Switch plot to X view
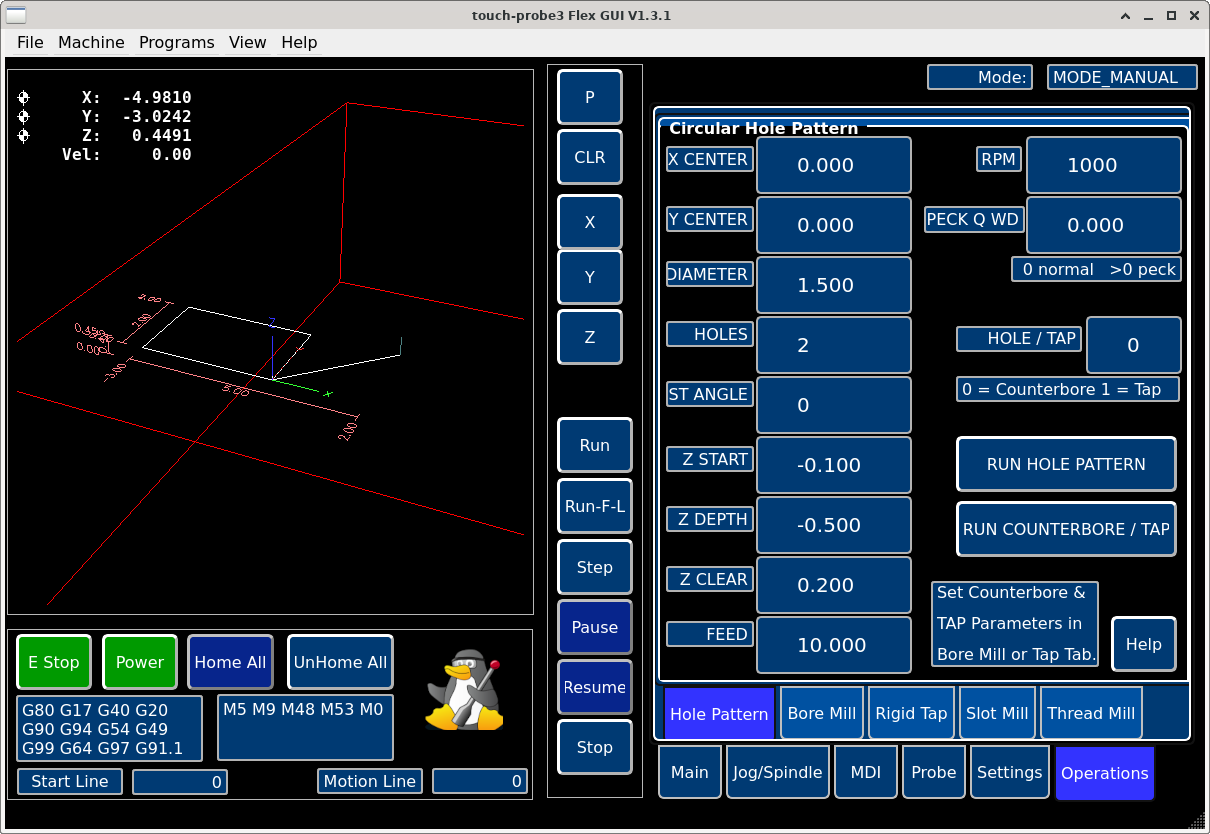 (x=589, y=222)
